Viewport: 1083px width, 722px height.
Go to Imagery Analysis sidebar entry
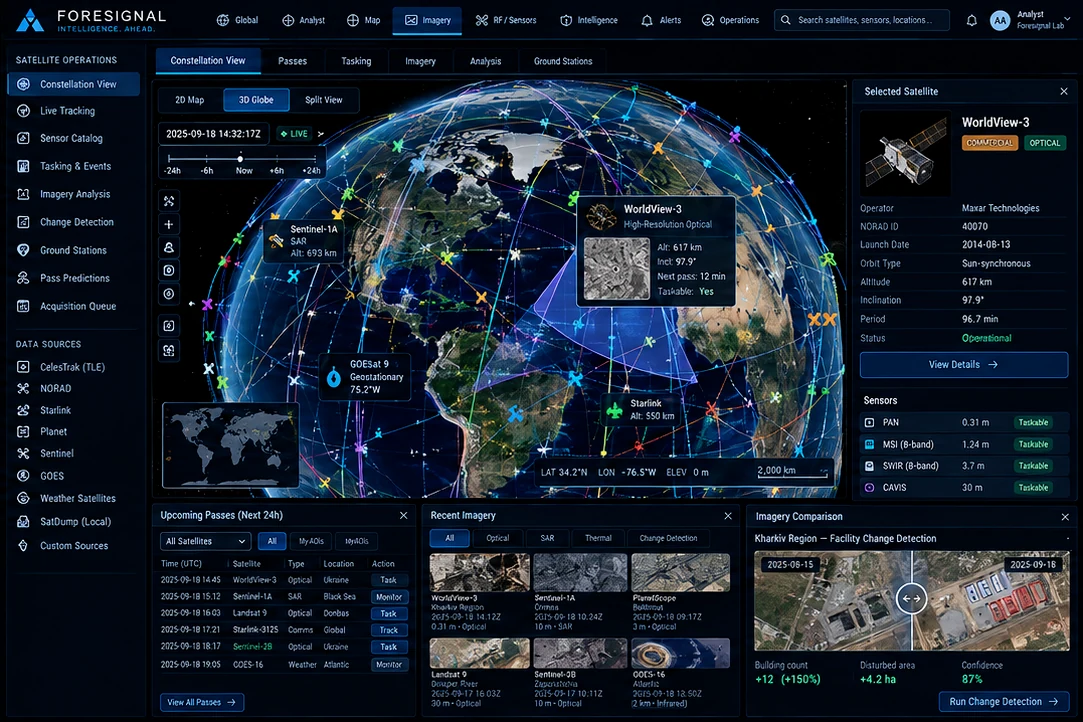pos(75,194)
